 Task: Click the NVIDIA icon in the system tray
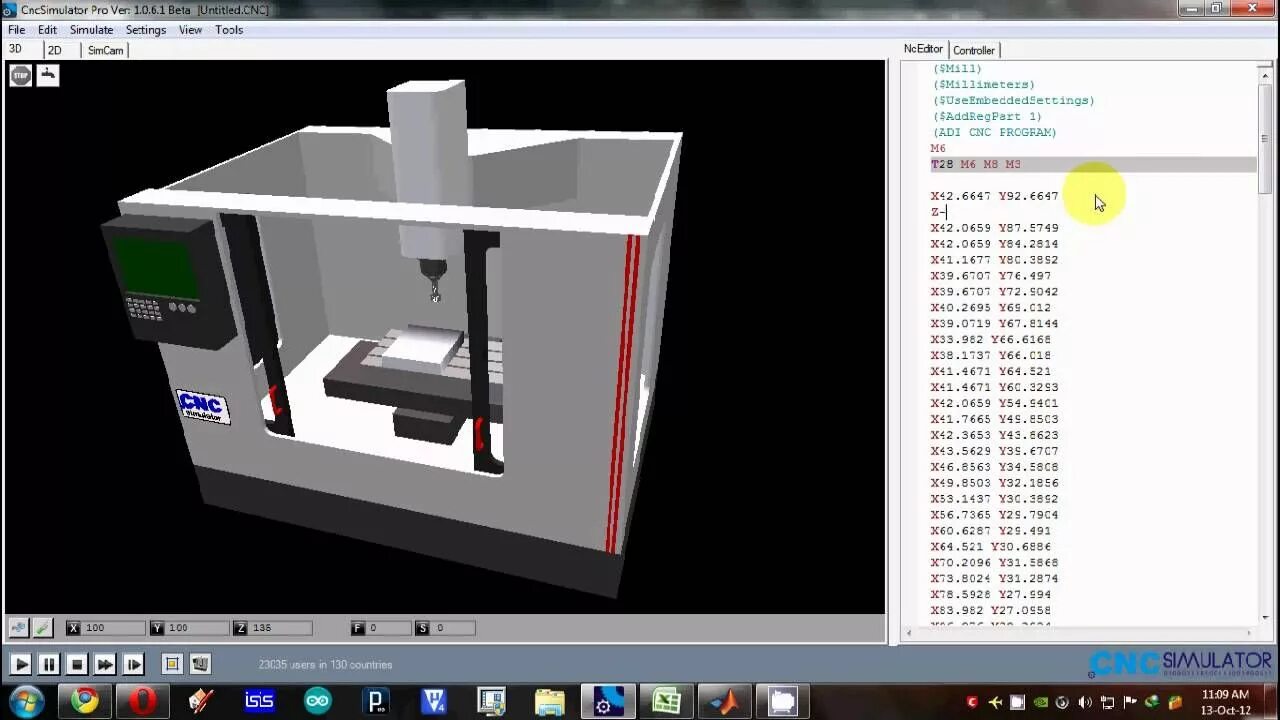(x=1042, y=702)
